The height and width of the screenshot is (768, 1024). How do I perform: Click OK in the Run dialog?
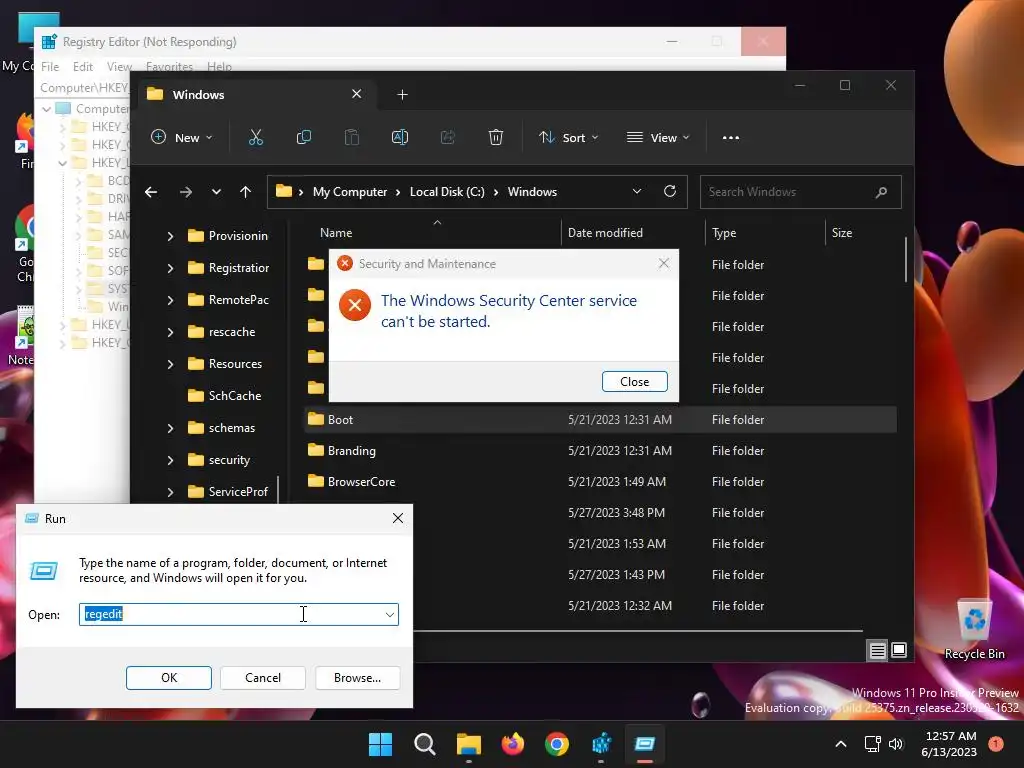(x=168, y=678)
